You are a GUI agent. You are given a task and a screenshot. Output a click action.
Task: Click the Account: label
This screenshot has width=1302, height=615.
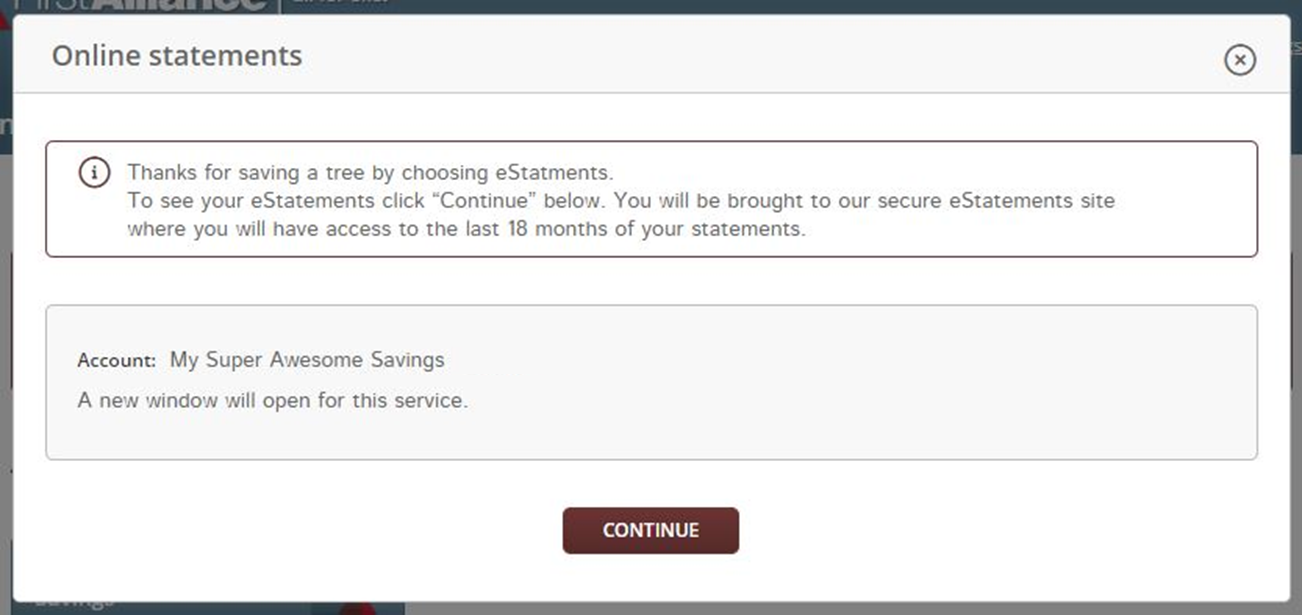tap(116, 360)
